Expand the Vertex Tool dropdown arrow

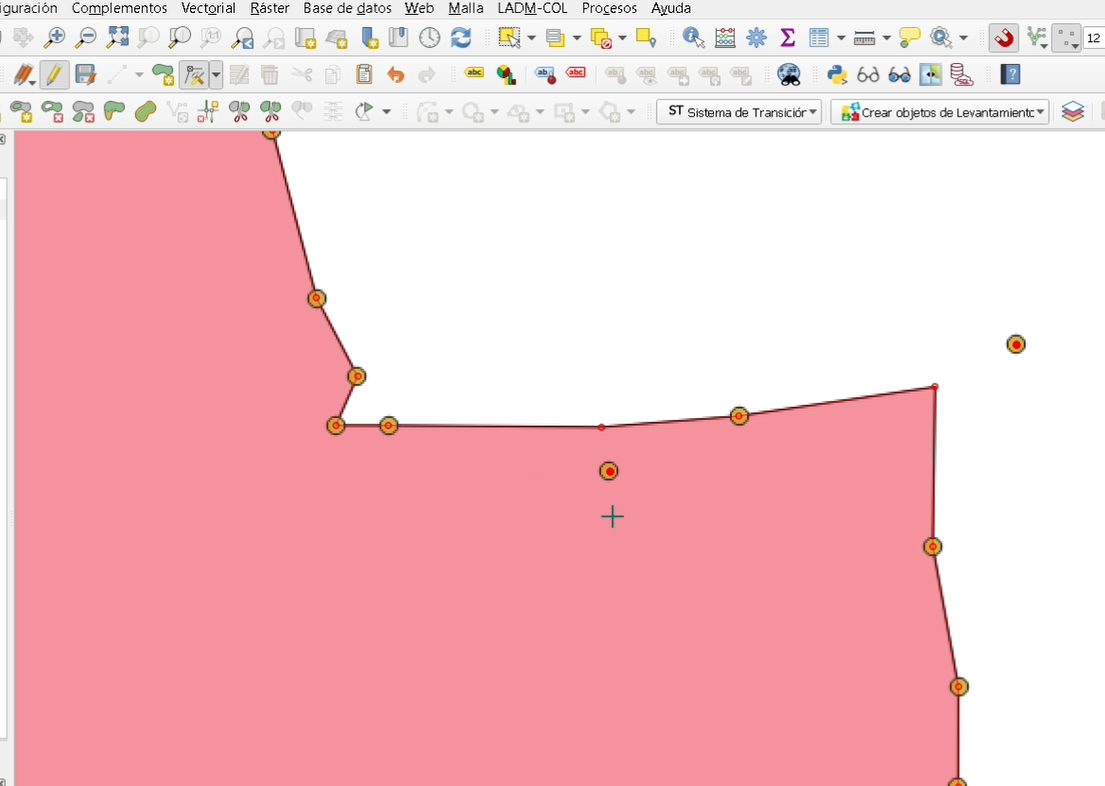pyautogui.click(x=216, y=75)
